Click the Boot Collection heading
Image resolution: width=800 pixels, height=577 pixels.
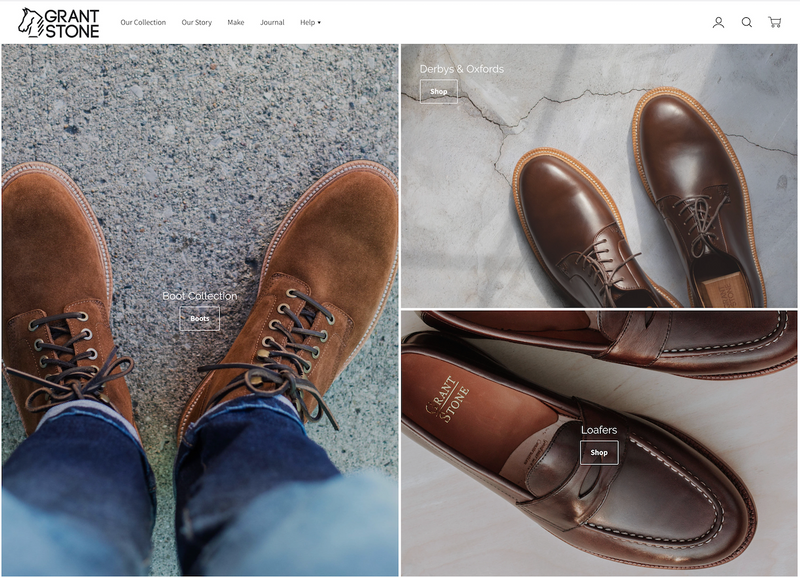(199, 296)
